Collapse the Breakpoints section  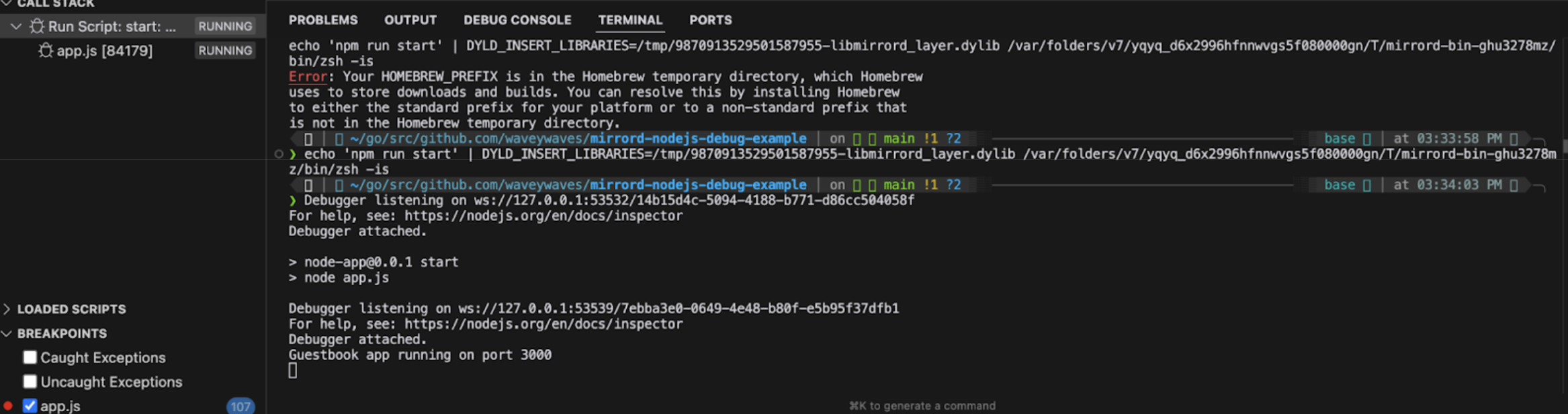coord(7,333)
